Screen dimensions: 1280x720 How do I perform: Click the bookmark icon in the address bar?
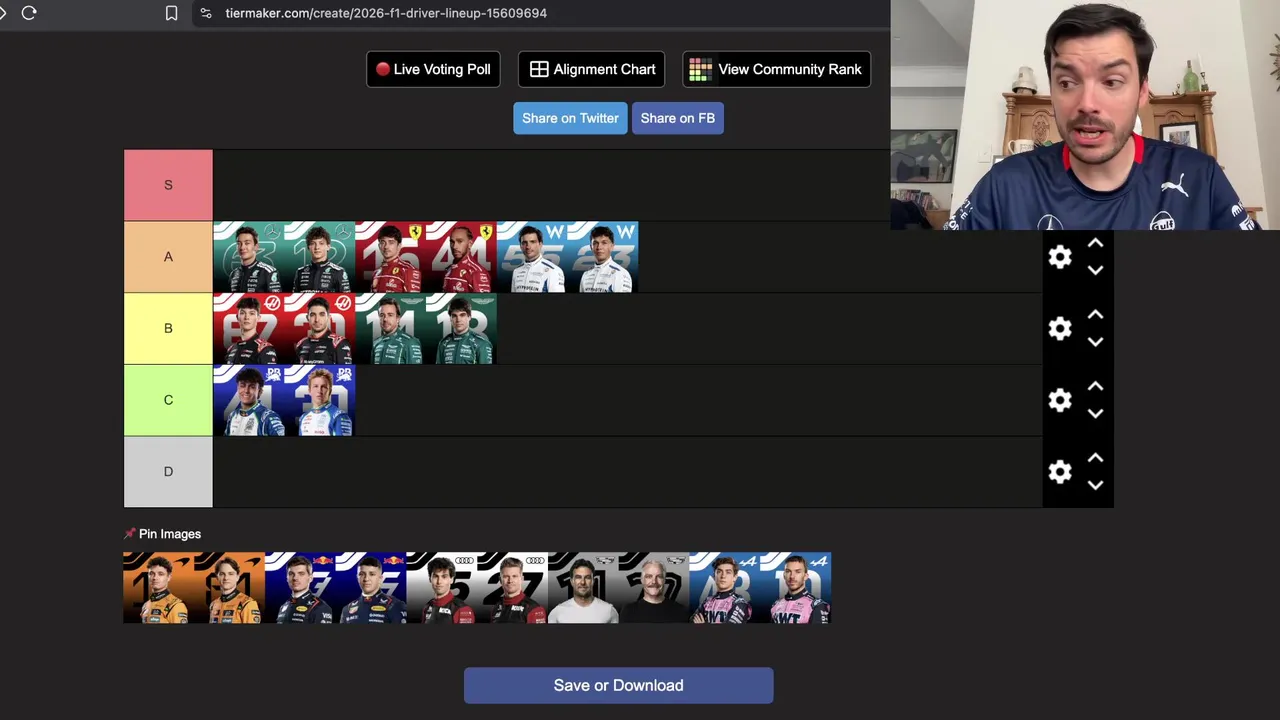point(172,13)
